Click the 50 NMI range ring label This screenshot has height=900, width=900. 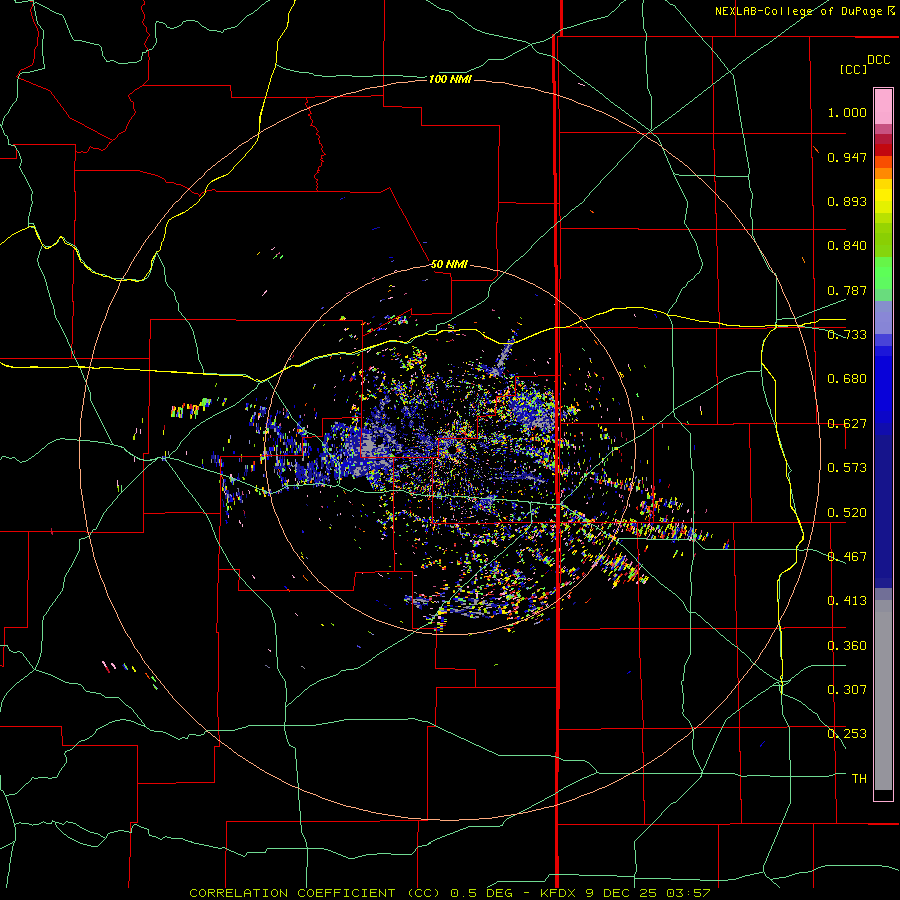click(x=449, y=264)
